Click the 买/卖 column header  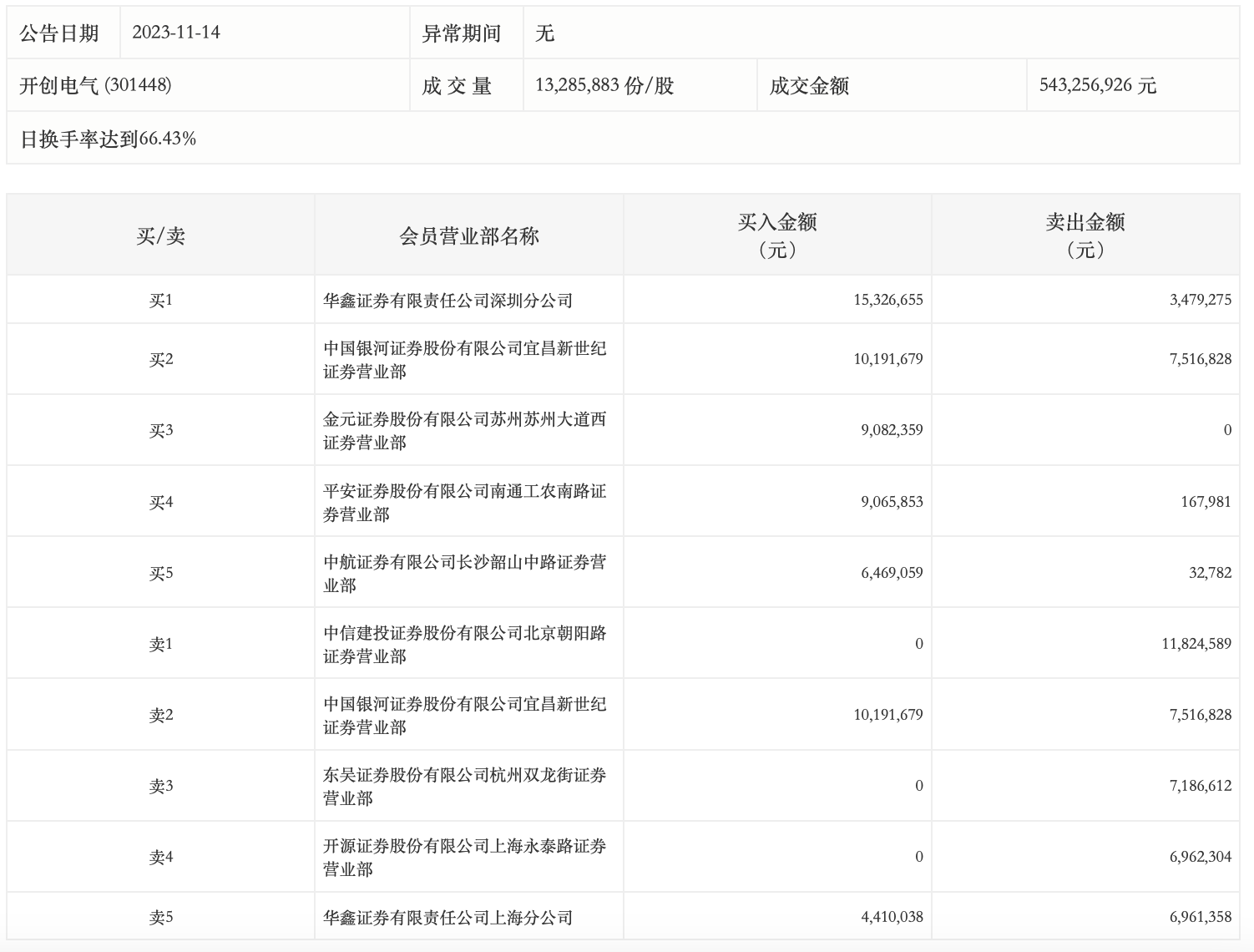tap(161, 235)
